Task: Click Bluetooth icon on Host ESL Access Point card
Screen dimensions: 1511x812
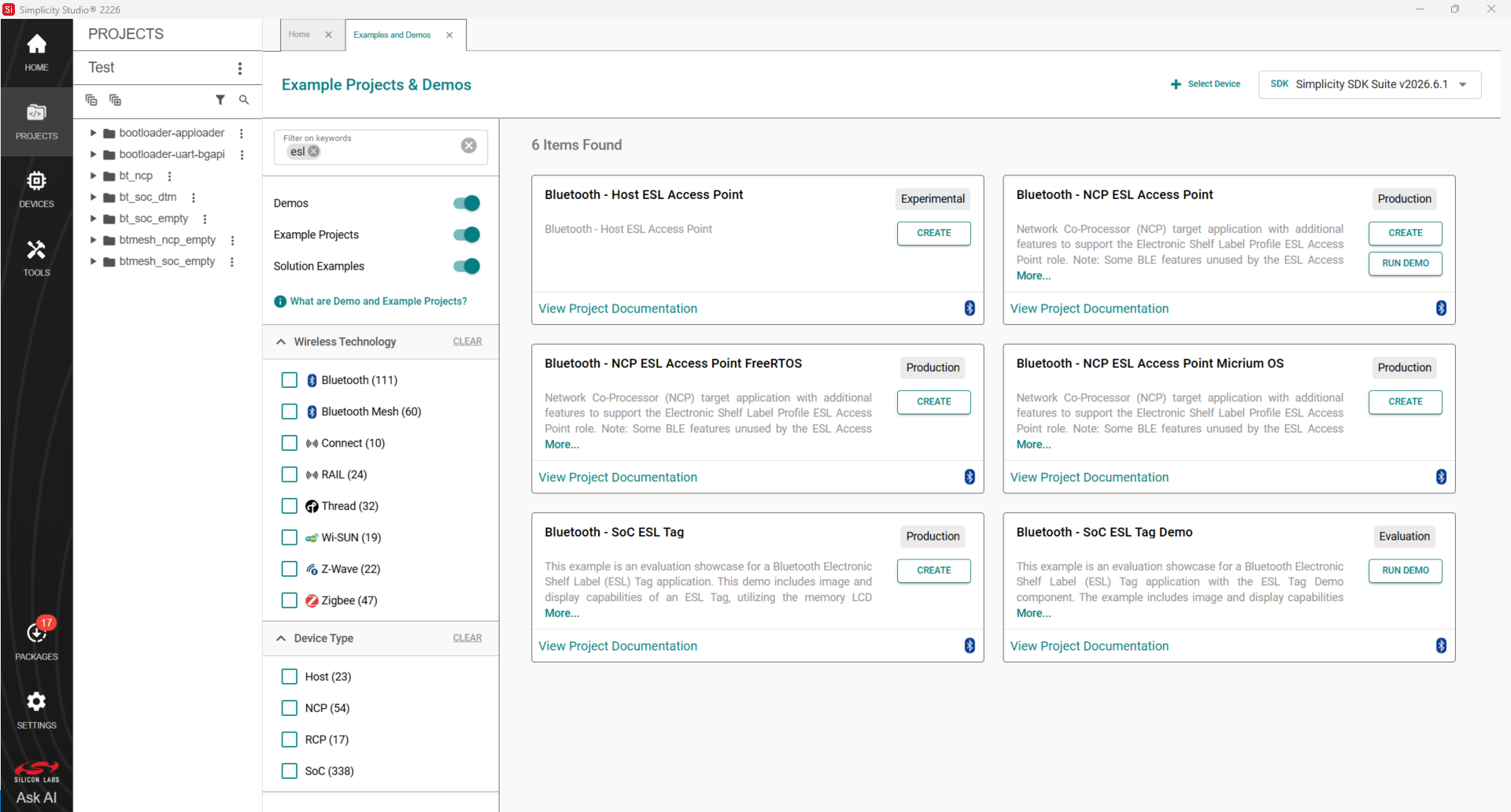Action: 970,308
